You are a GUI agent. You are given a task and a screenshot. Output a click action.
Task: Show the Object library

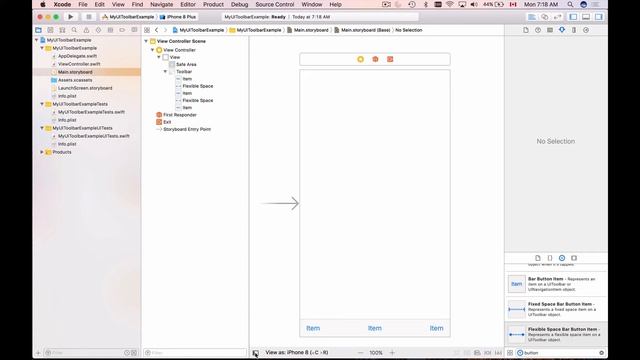[562, 258]
